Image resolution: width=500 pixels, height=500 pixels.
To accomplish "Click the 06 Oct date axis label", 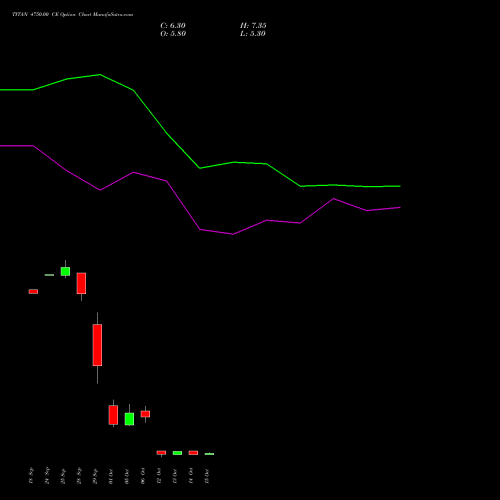I will (143, 476).
